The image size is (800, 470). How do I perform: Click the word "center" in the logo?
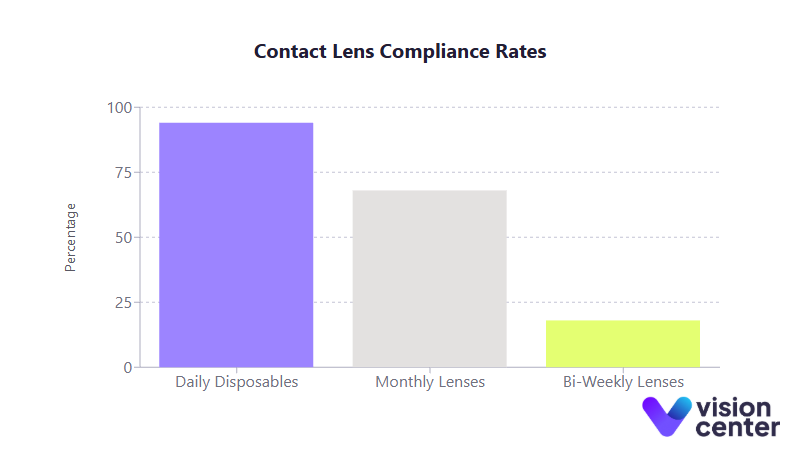(x=736, y=428)
